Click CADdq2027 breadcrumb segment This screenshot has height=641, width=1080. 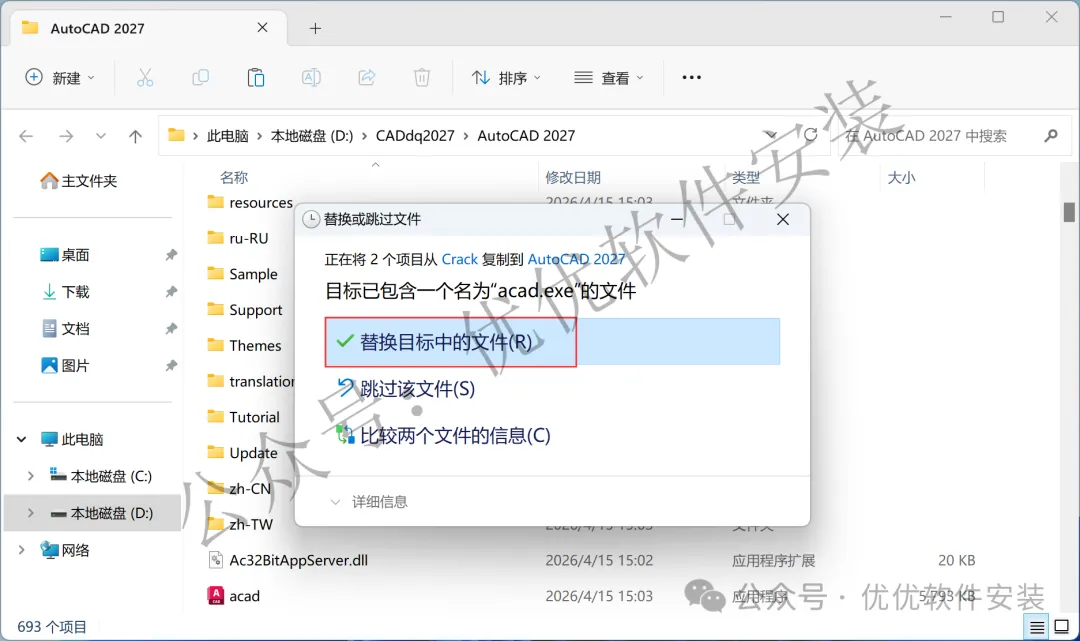415,136
